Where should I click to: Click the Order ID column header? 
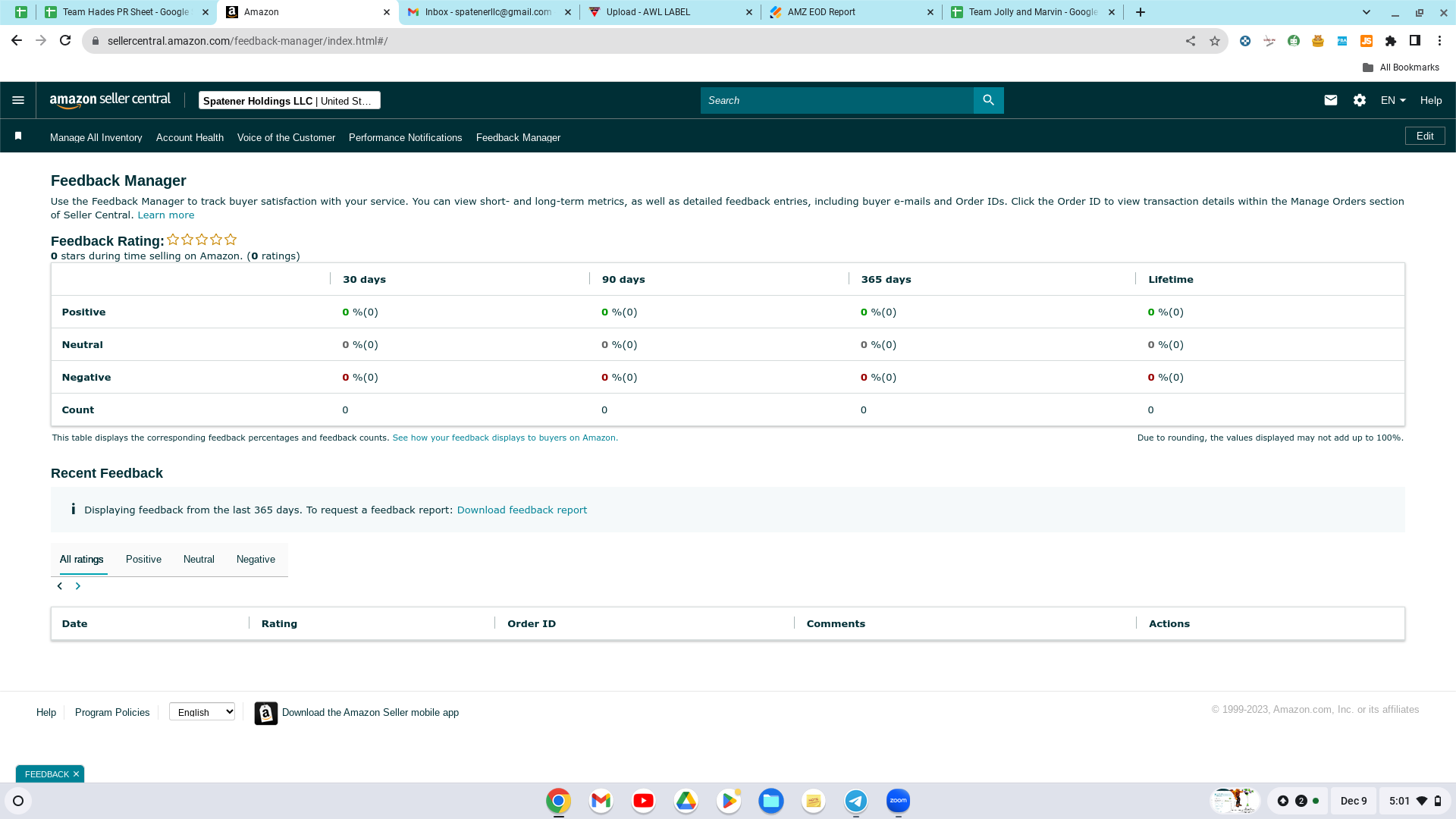point(532,623)
